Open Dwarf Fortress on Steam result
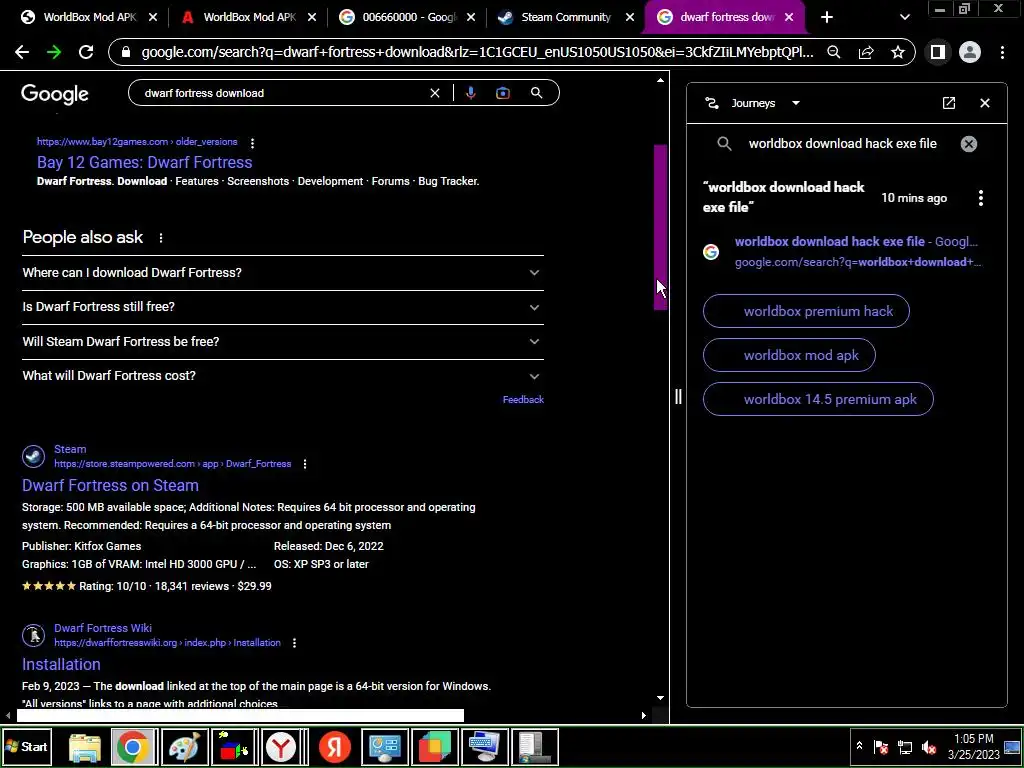The width and height of the screenshot is (1024, 768). (110, 485)
